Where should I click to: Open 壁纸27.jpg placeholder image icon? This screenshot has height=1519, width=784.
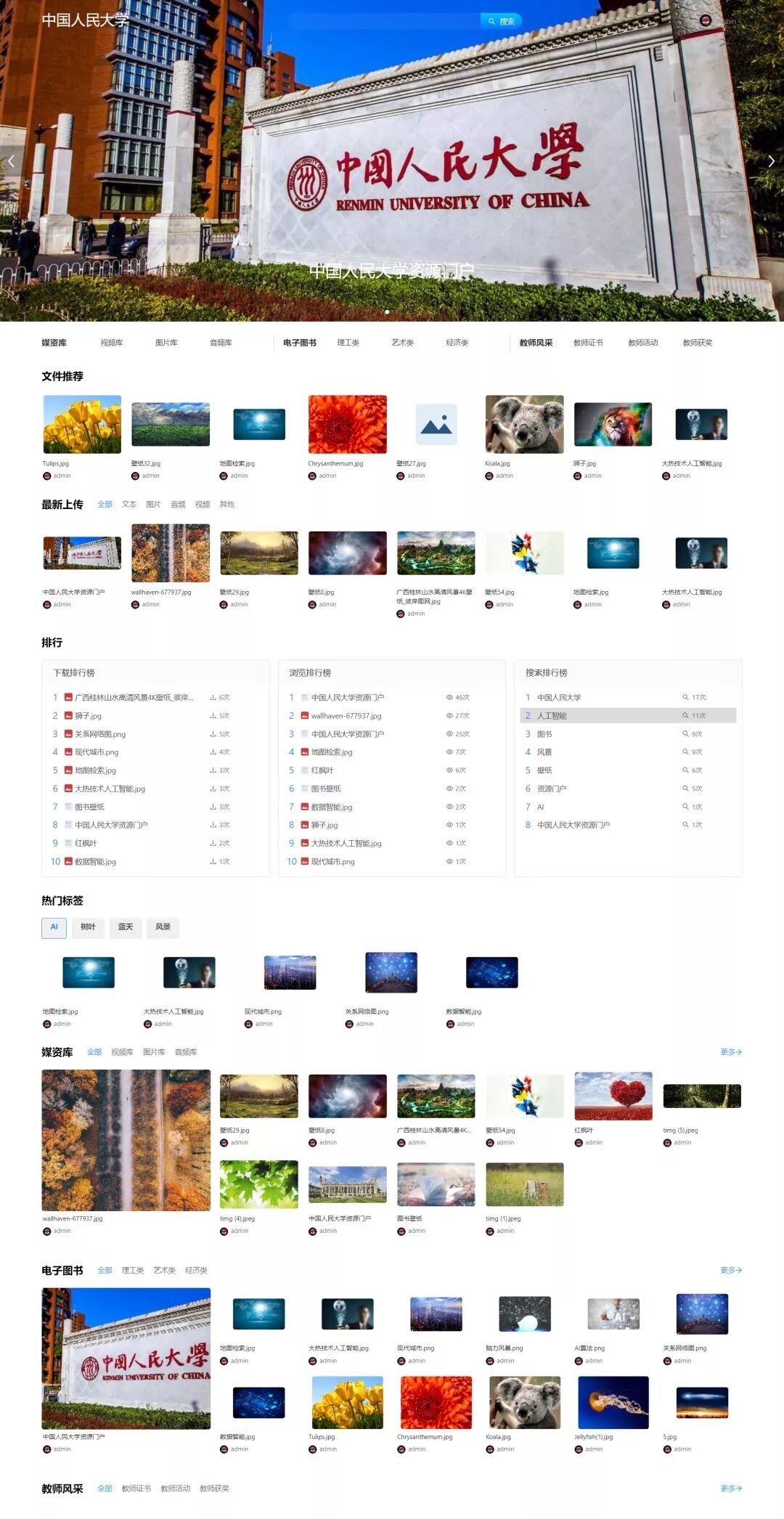(436, 424)
